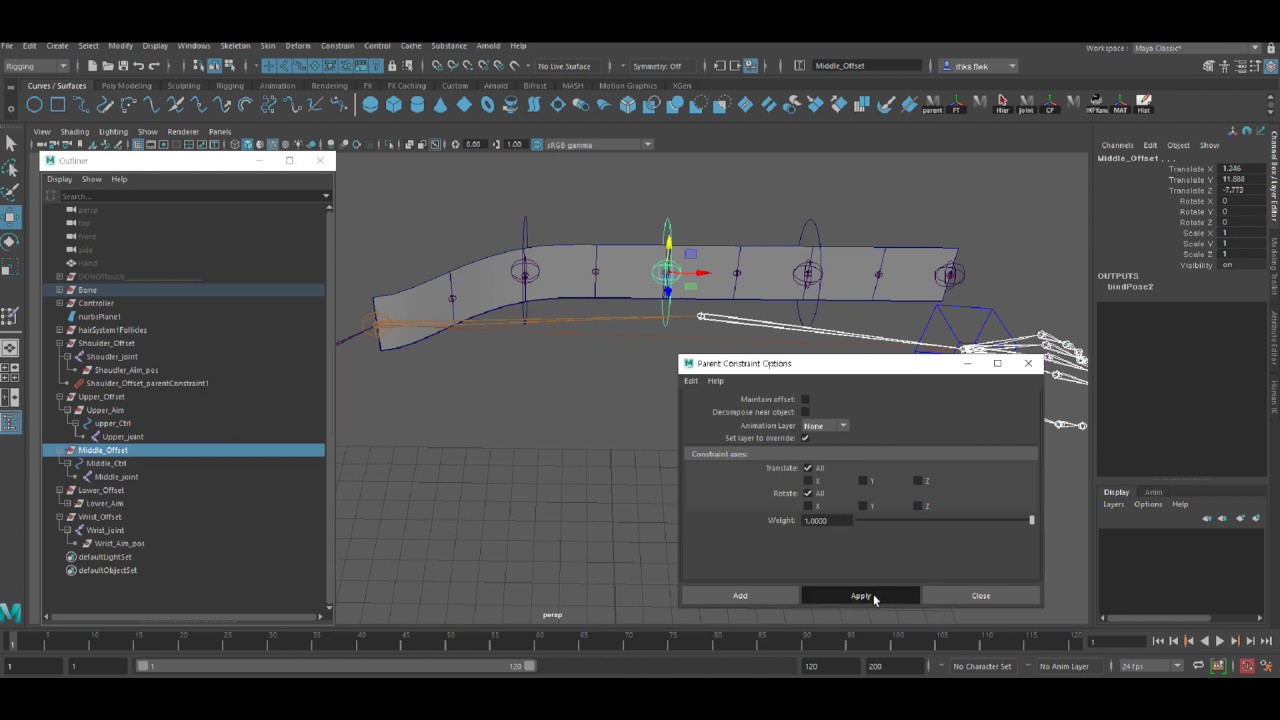Screen dimensions: 1280x720
Task: Click the 'Hier' custom shelf button
Action: coord(1003,105)
